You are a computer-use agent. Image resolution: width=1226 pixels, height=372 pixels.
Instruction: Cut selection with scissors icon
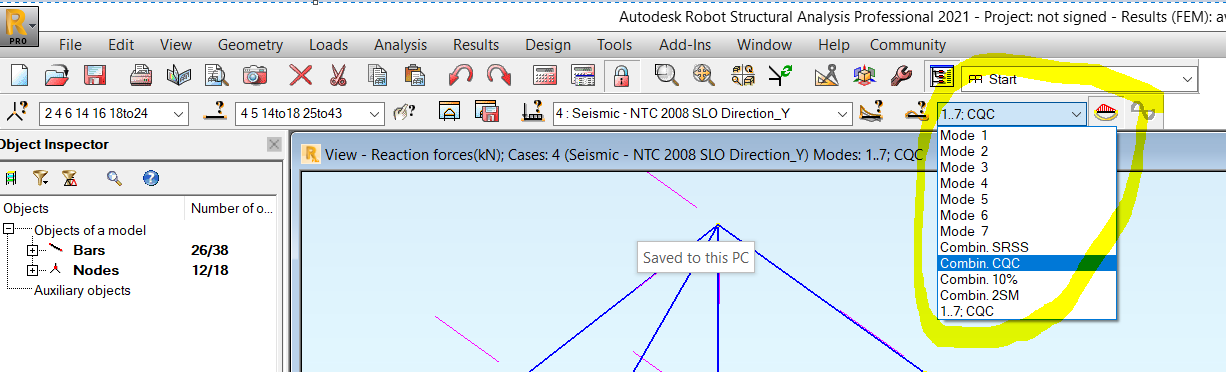[x=338, y=76]
